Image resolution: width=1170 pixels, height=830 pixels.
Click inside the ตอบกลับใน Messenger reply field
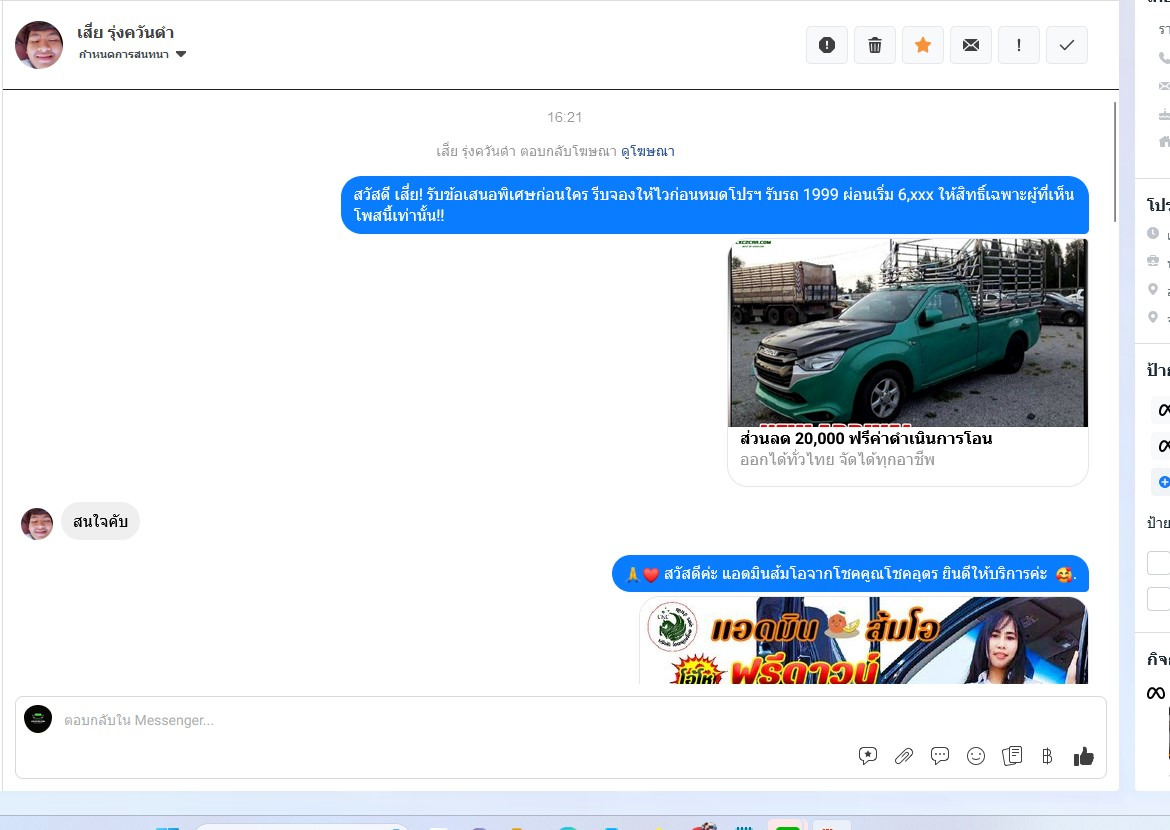450,720
